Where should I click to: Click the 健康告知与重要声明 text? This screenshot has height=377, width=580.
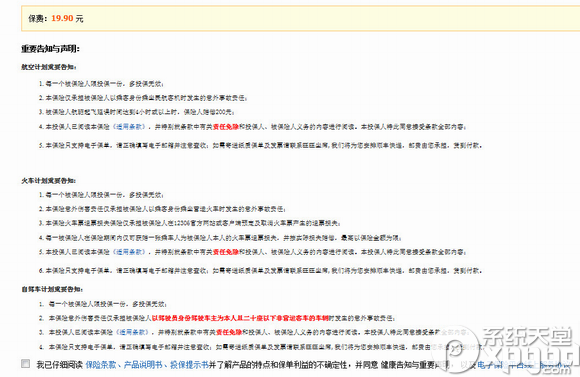point(414,365)
